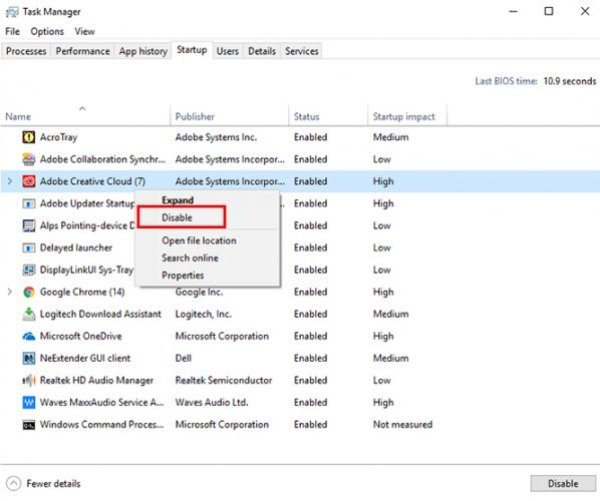
Task: Open the Options menu
Action: tap(47, 32)
